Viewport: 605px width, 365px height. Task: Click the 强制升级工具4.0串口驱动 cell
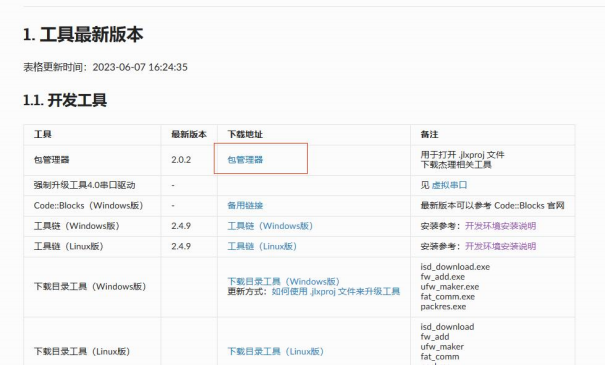click(x=84, y=185)
